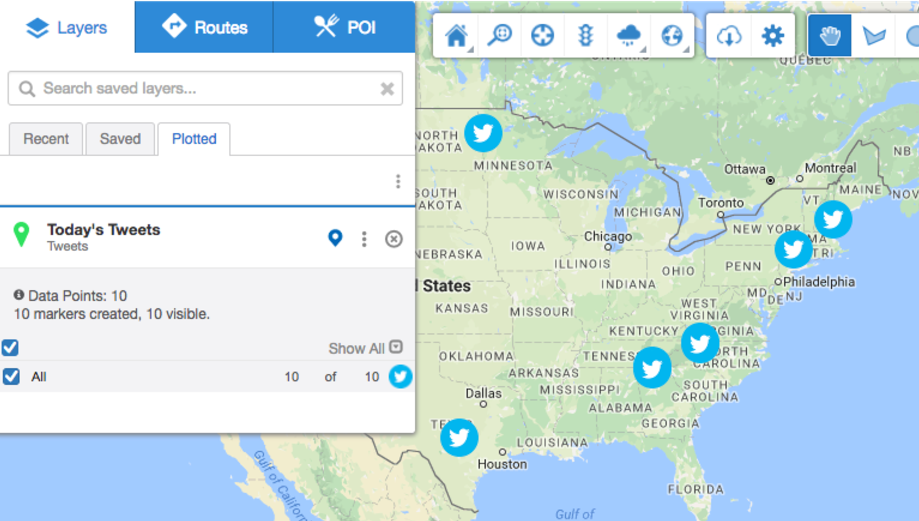Click the Search saved layers field
The image size is (919, 521).
point(205,88)
